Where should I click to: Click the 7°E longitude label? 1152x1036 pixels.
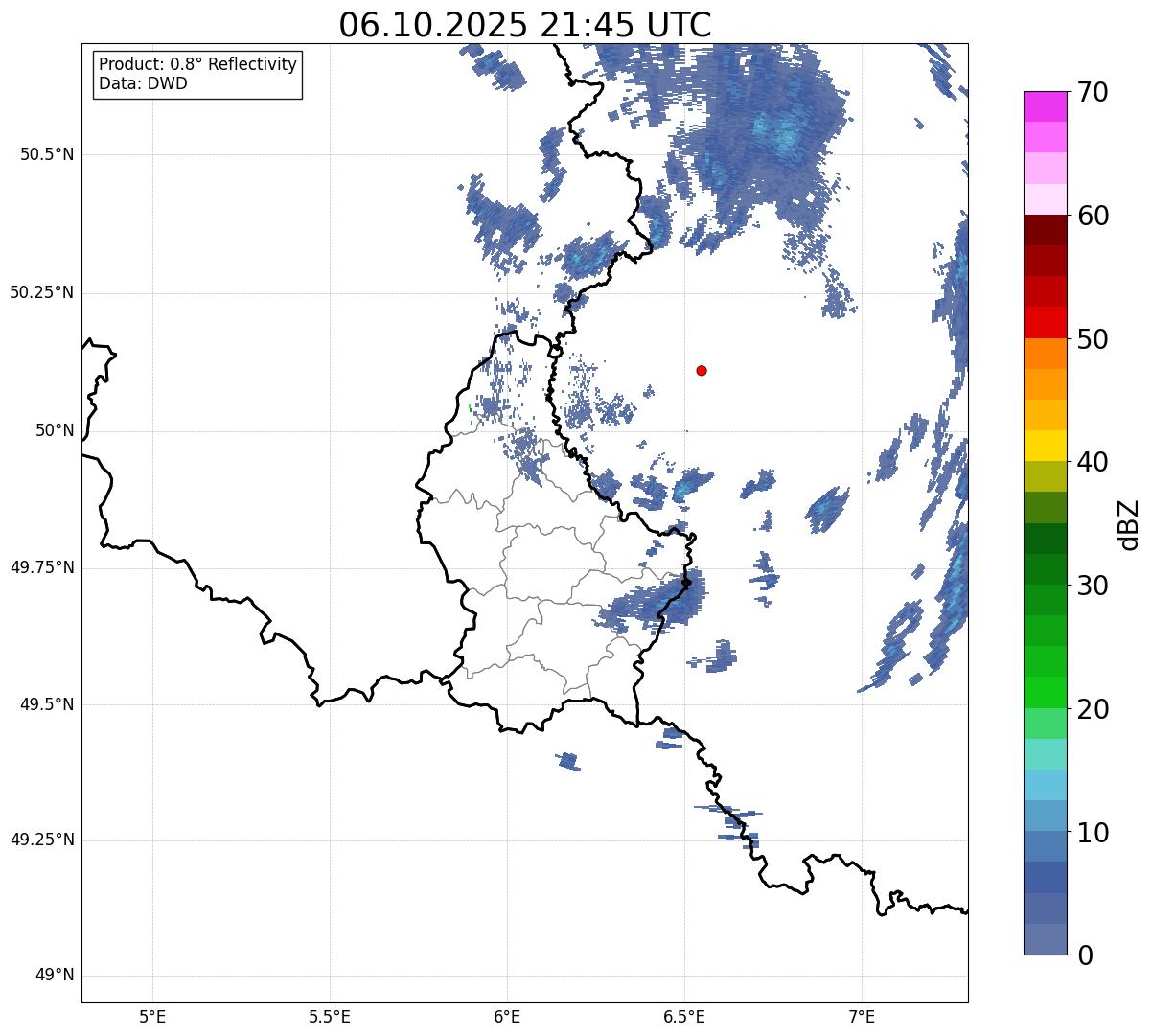(863, 1016)
